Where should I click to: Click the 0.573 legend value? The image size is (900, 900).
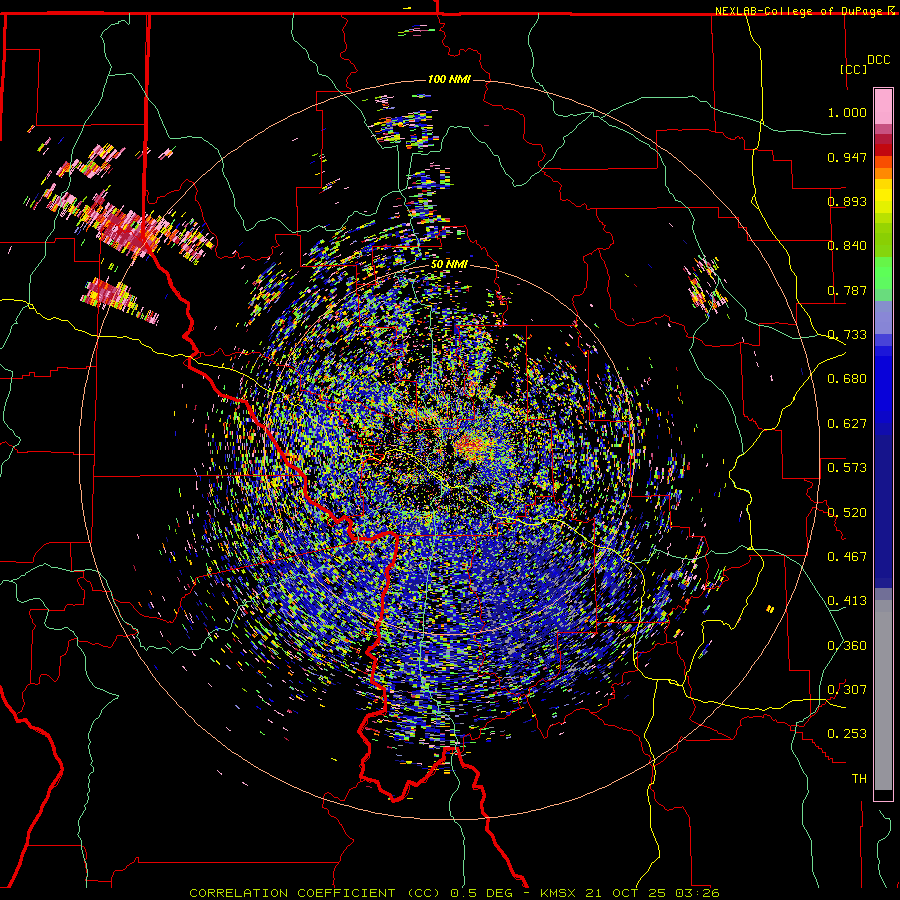(x=847, y=468)
